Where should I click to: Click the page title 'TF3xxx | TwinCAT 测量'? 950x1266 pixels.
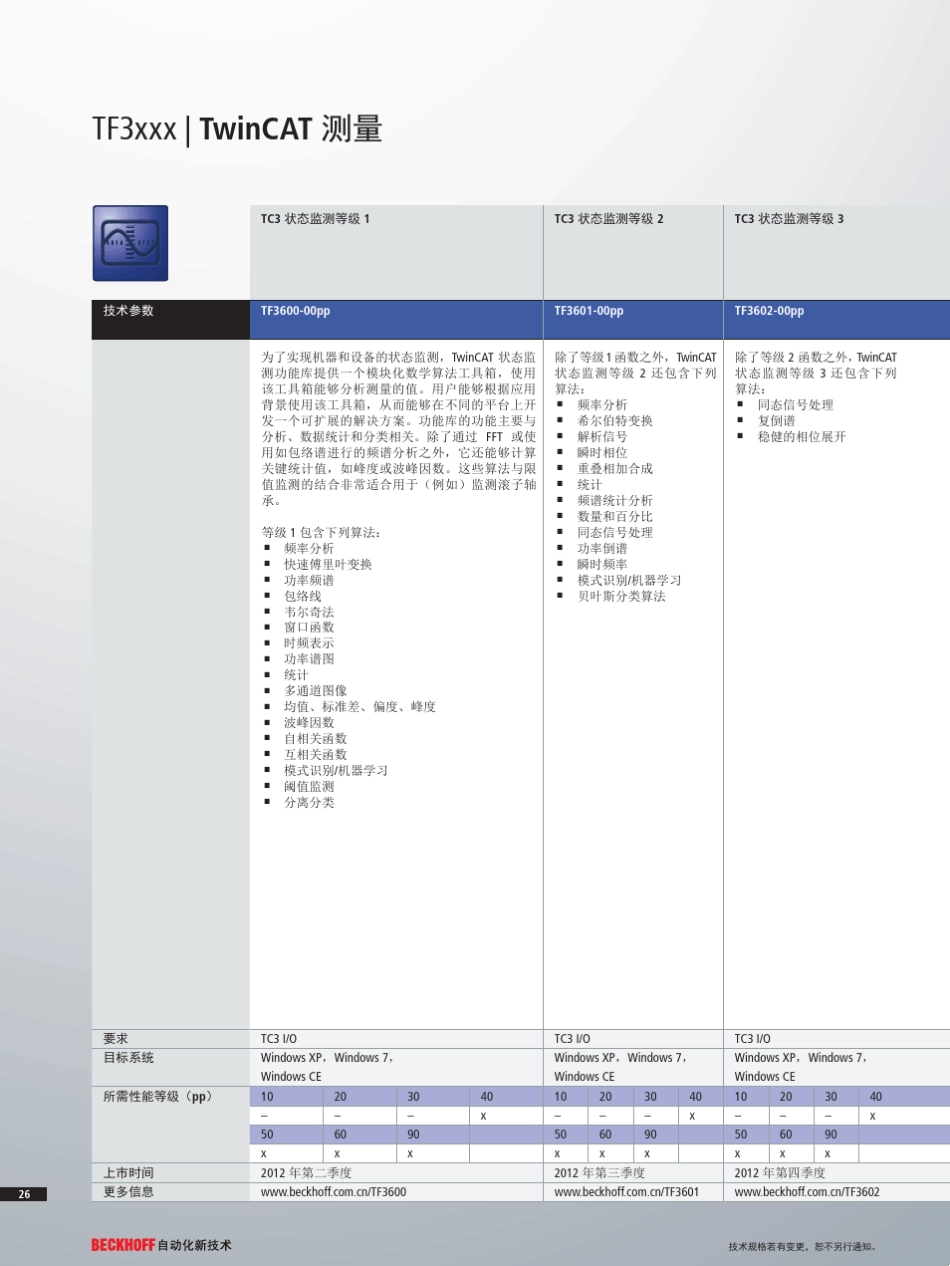237,130
